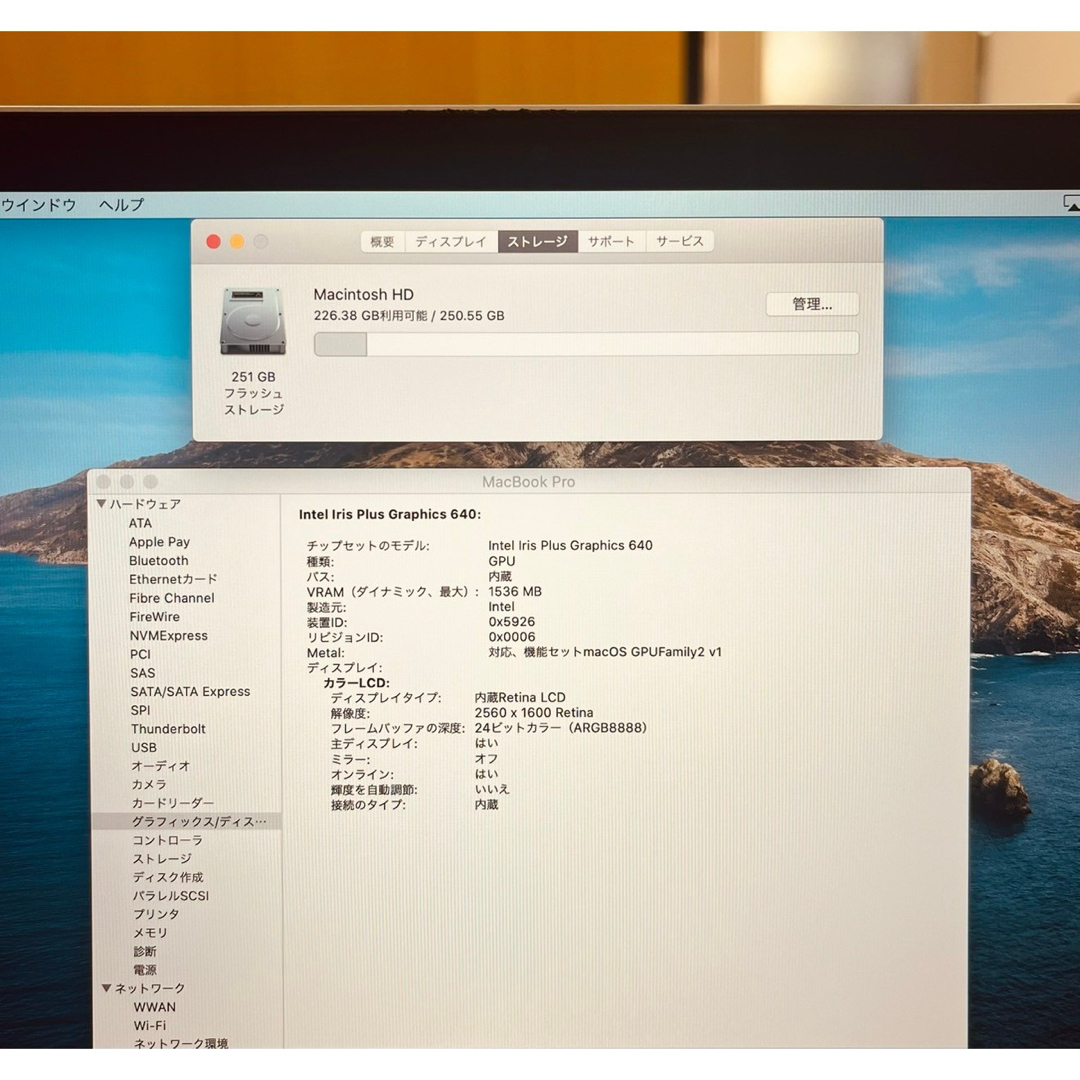
Task: Select Fibre Channel in the sidebar
Action: tap(172, 598)
